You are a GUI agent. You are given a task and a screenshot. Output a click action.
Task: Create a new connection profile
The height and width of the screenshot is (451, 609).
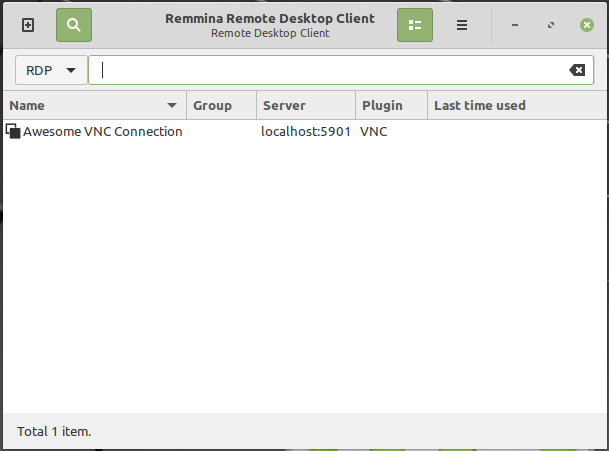pos(28,25)
